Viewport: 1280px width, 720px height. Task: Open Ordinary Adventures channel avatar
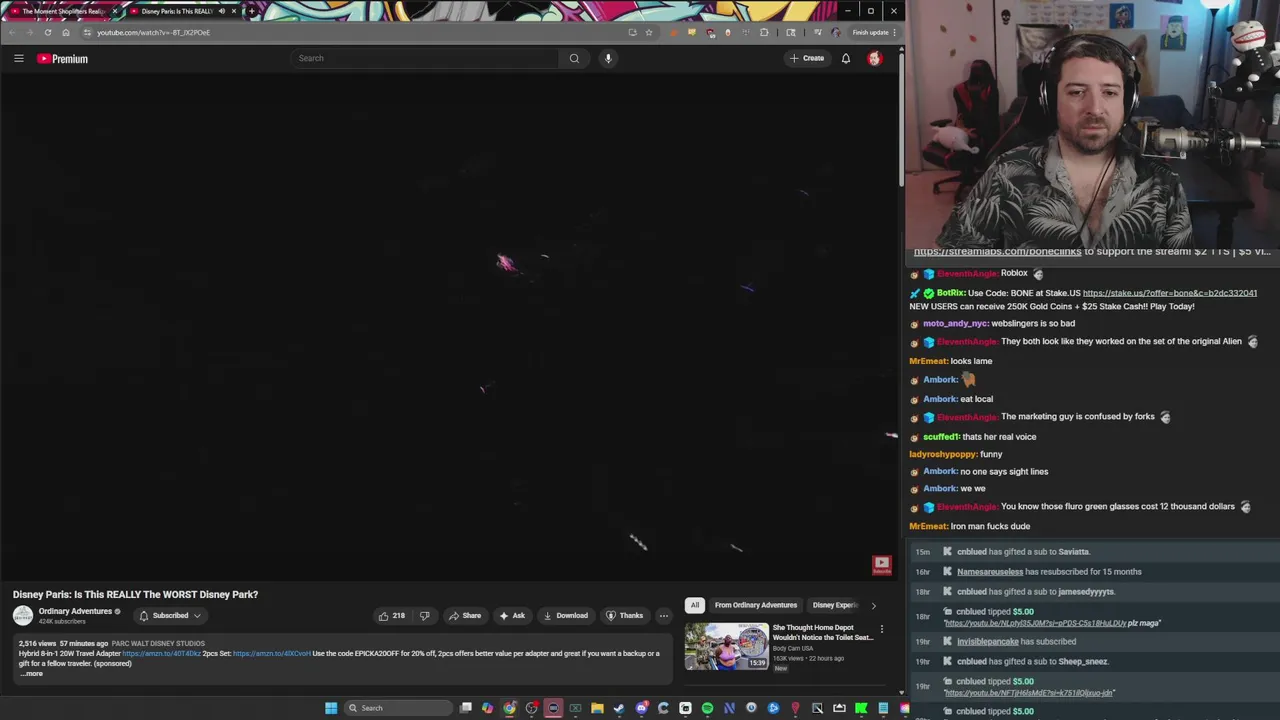click(x=22, y=615)
